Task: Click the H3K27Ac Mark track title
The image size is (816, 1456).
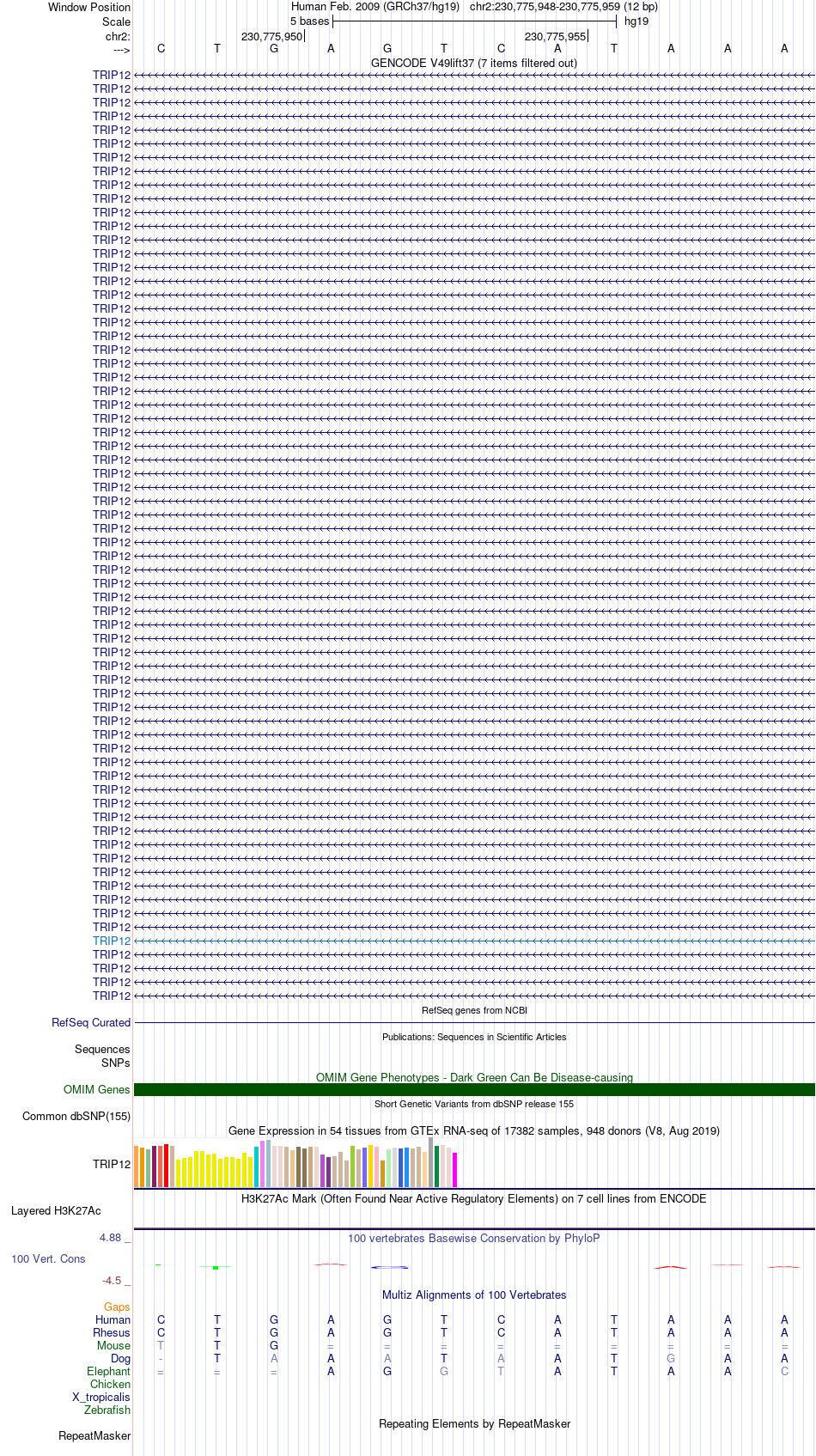Action: click(474, 1198)
